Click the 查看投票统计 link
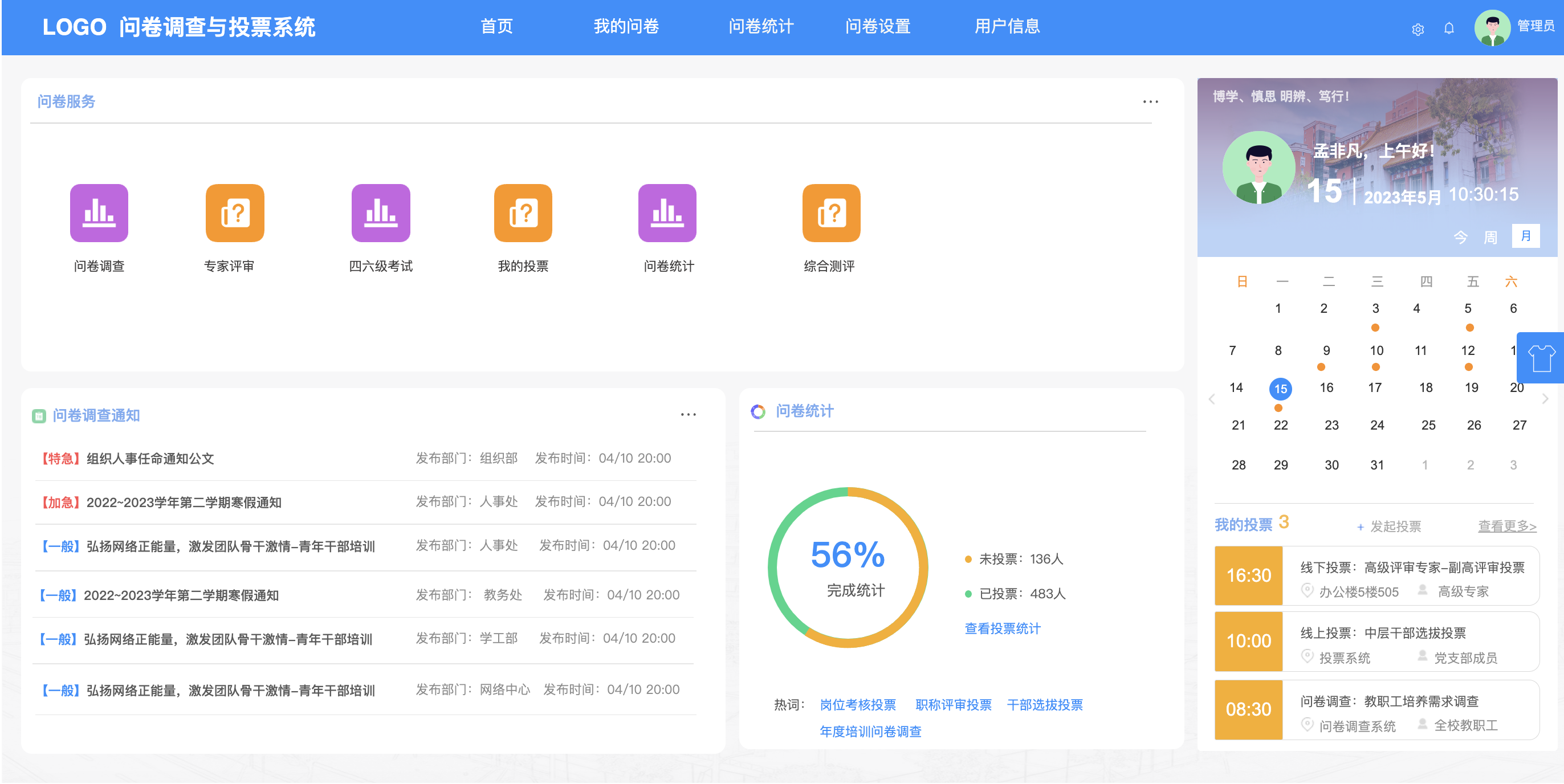This screenshot has height=784, width=1564. pyautogui.click(x=1003, y=628)
